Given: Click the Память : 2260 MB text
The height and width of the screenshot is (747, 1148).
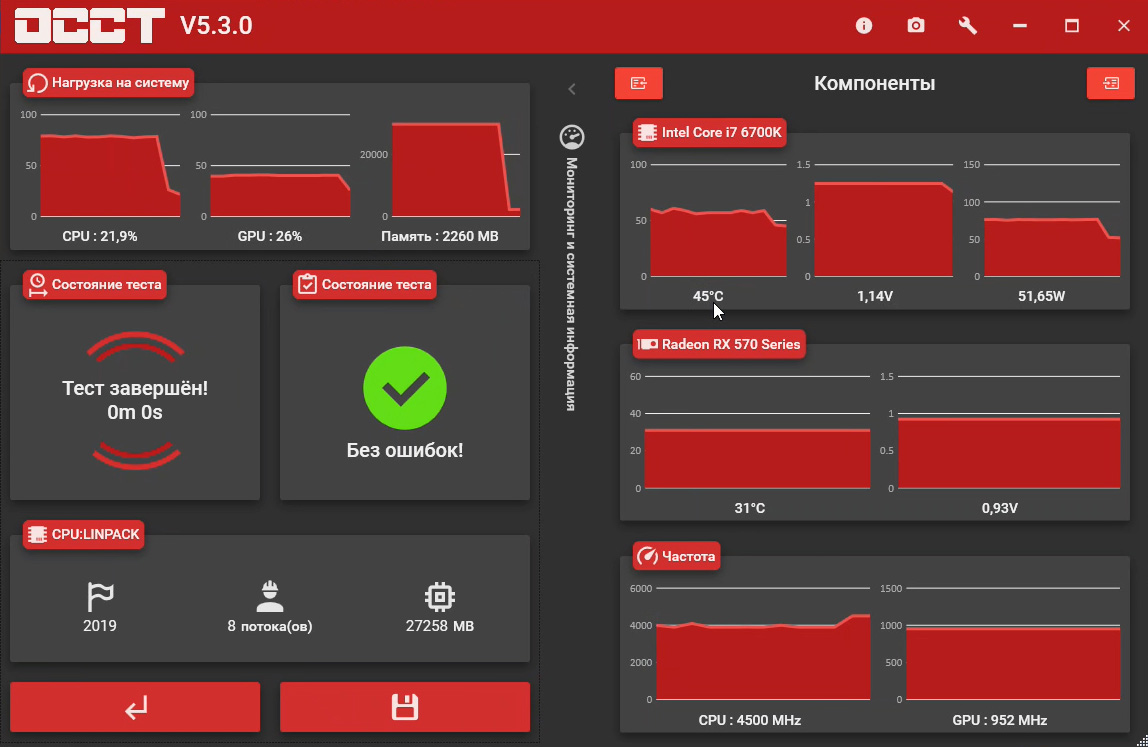Looking at the screenshot, I should (439, 237).
